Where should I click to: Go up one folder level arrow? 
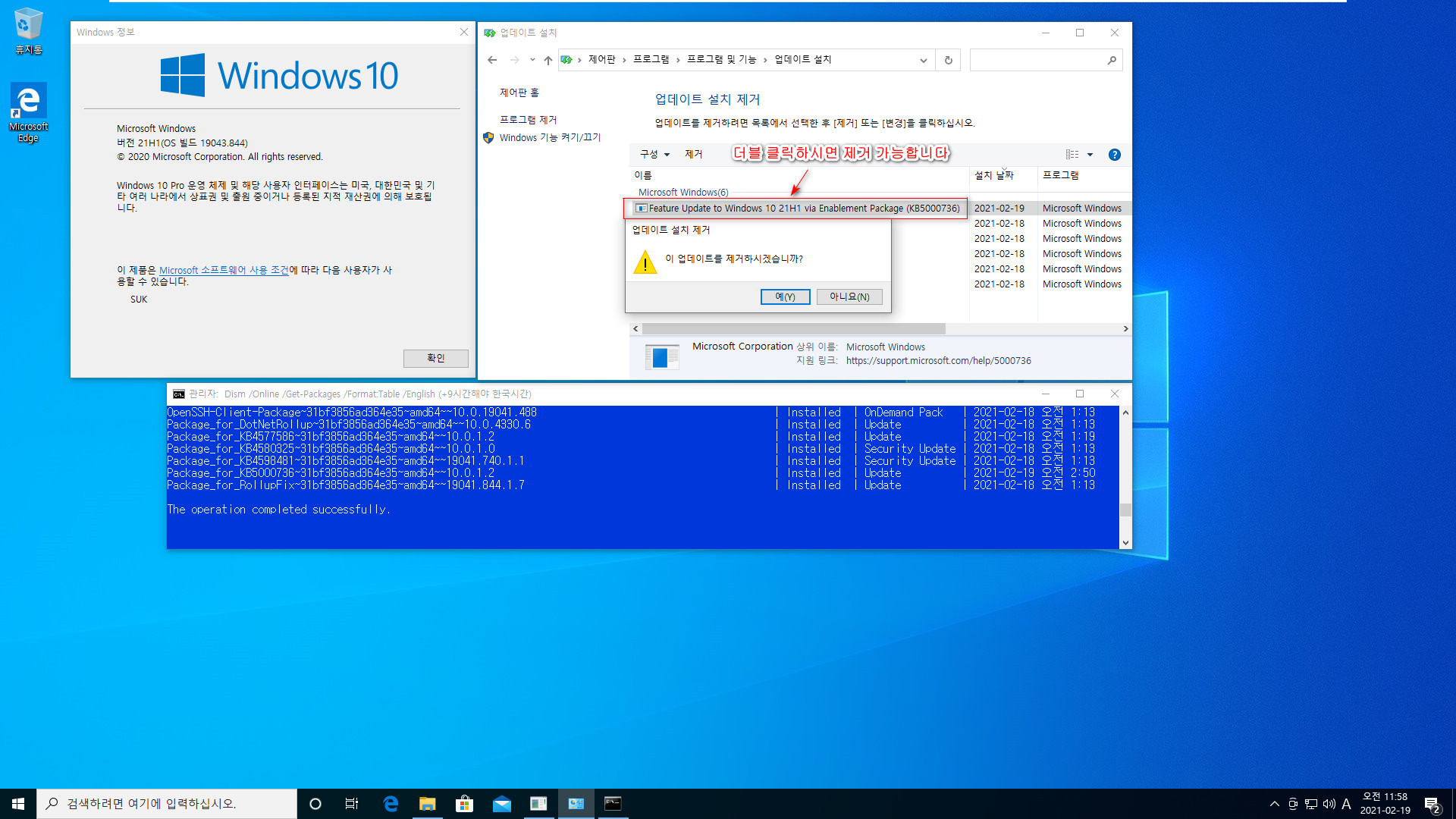pos(548,60)
